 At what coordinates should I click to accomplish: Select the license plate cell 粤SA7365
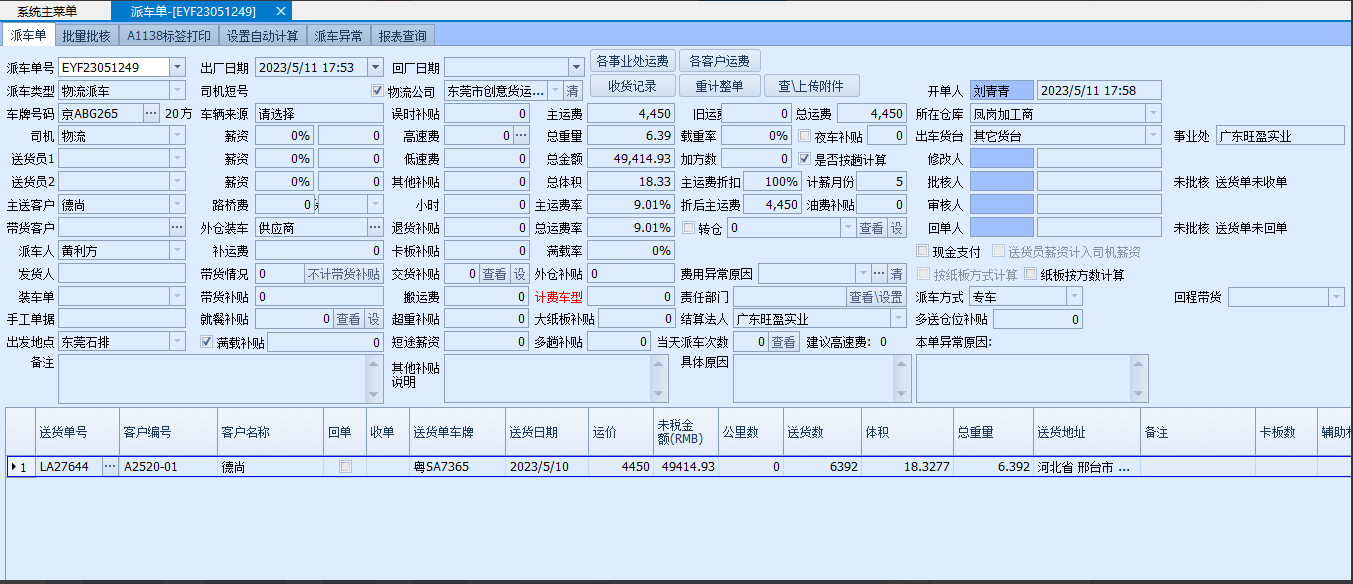[x=457, y=466]
